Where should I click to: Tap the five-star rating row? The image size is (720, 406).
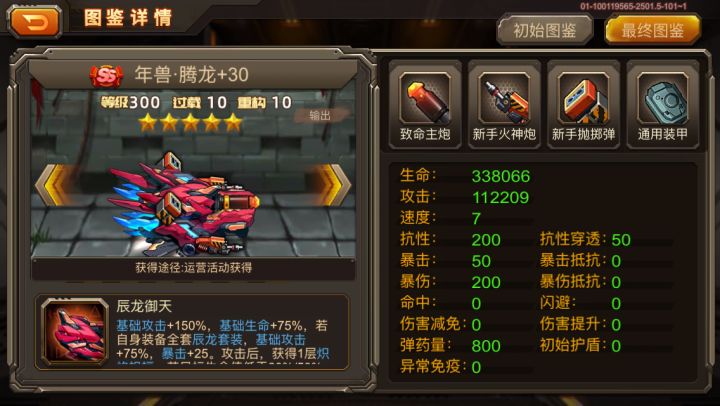coord(190,123)
